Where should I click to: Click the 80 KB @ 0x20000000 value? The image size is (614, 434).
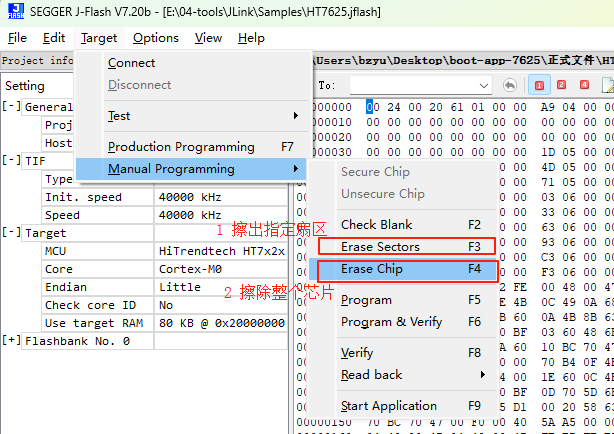(222, 323)
